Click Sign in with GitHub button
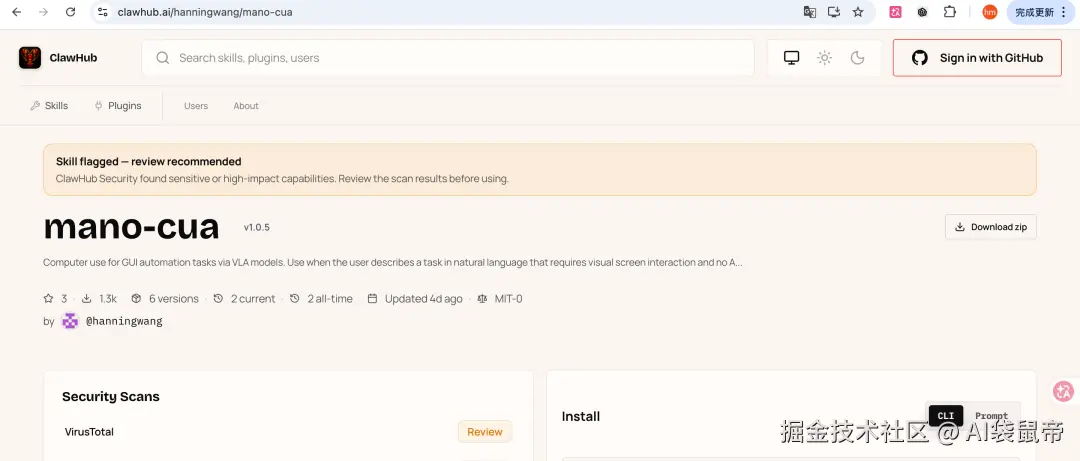This screenshot has width=1080, height=461. (977, 58)
